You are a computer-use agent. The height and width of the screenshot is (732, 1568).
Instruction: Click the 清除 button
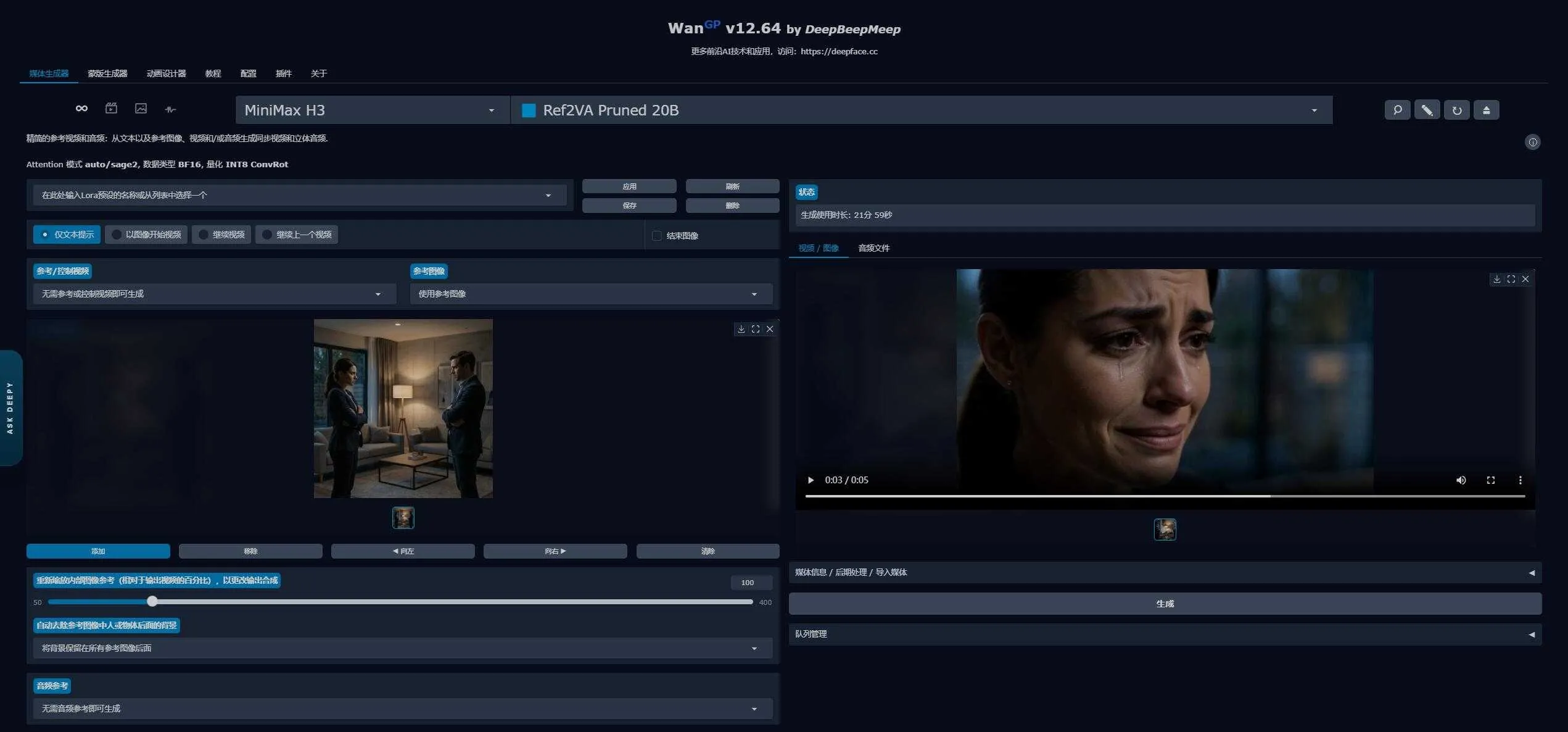pyautogui.click(x=708, y=551)
